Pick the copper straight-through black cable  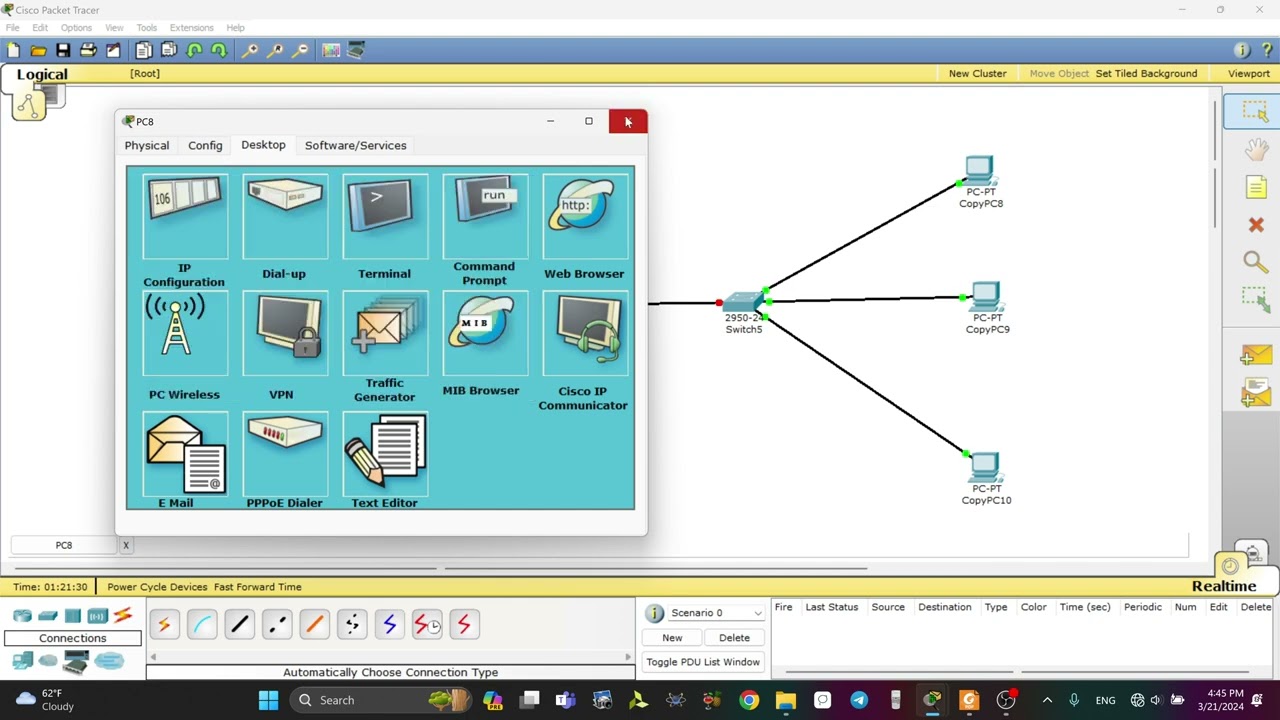click(239, 625)
